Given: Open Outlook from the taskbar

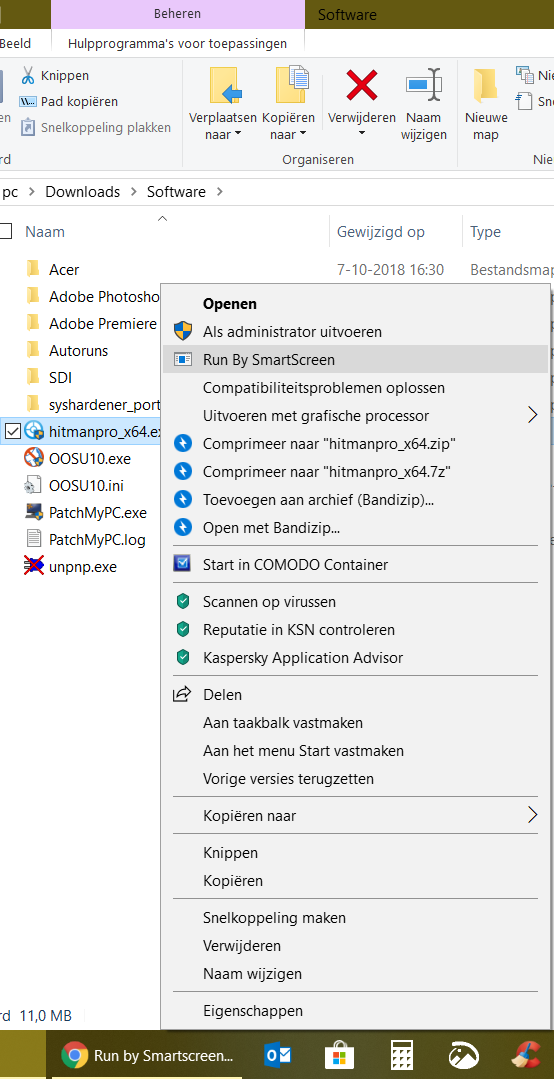Looking at the screenshot, I should (278, 1055).
